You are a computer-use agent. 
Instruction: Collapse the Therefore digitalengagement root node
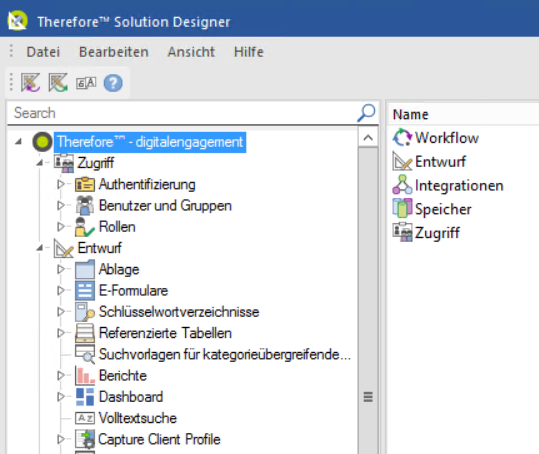(x=18, y=142)
